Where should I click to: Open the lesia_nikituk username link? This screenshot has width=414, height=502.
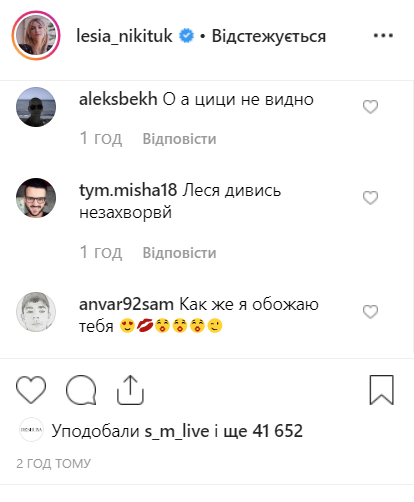[124, 36]
